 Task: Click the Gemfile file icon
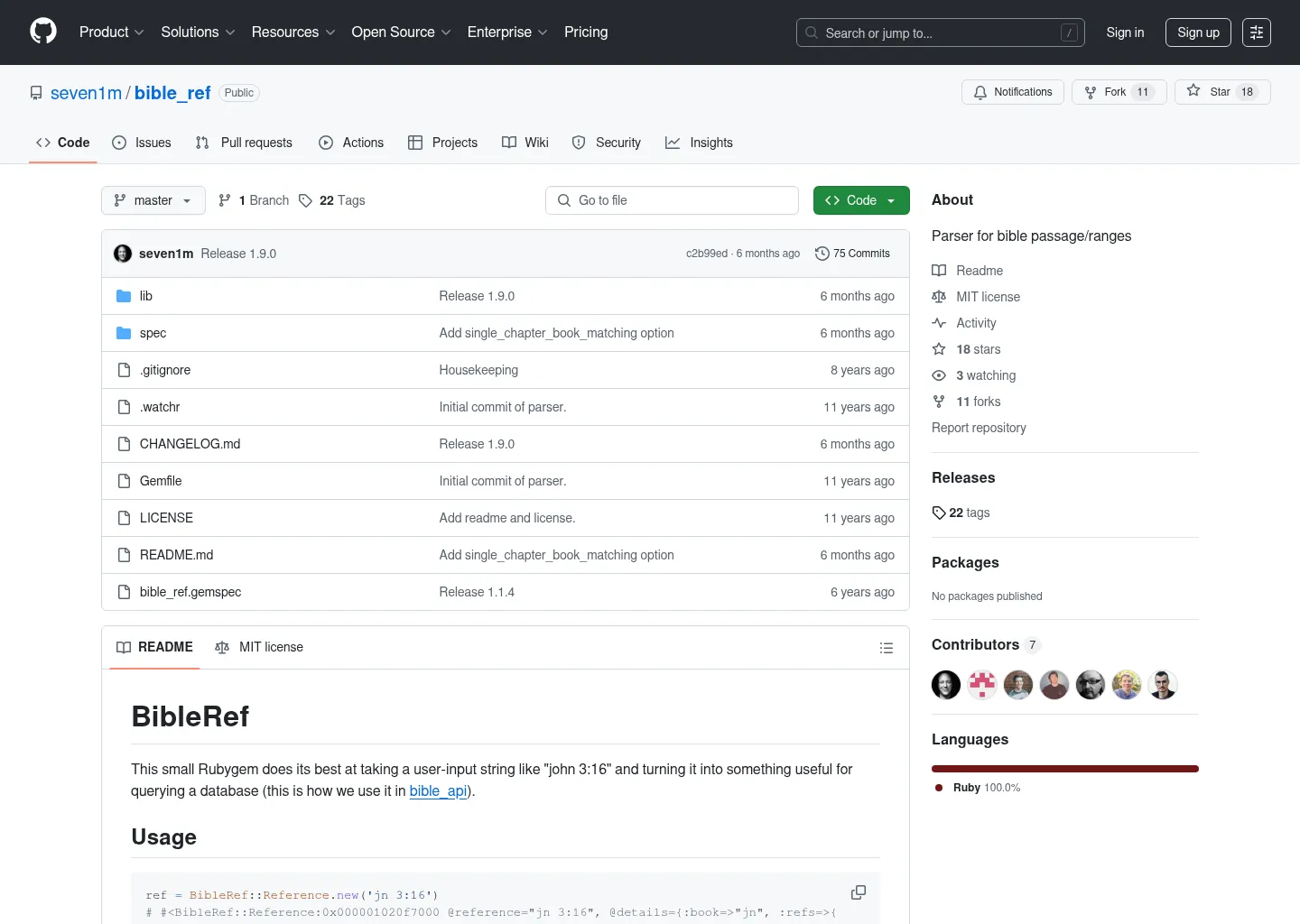tap(125, 481)
